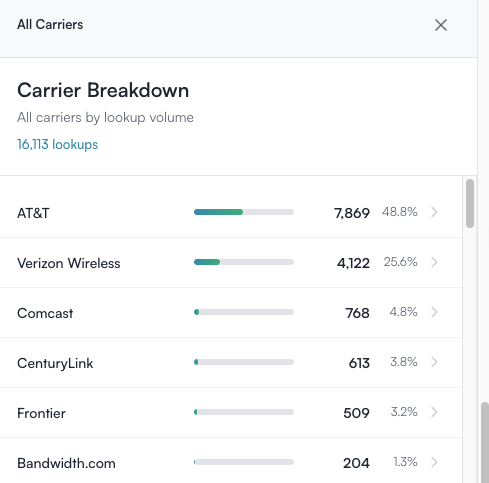
Task: Open Comcast details via its chevron
Action: tap(434, 312)
